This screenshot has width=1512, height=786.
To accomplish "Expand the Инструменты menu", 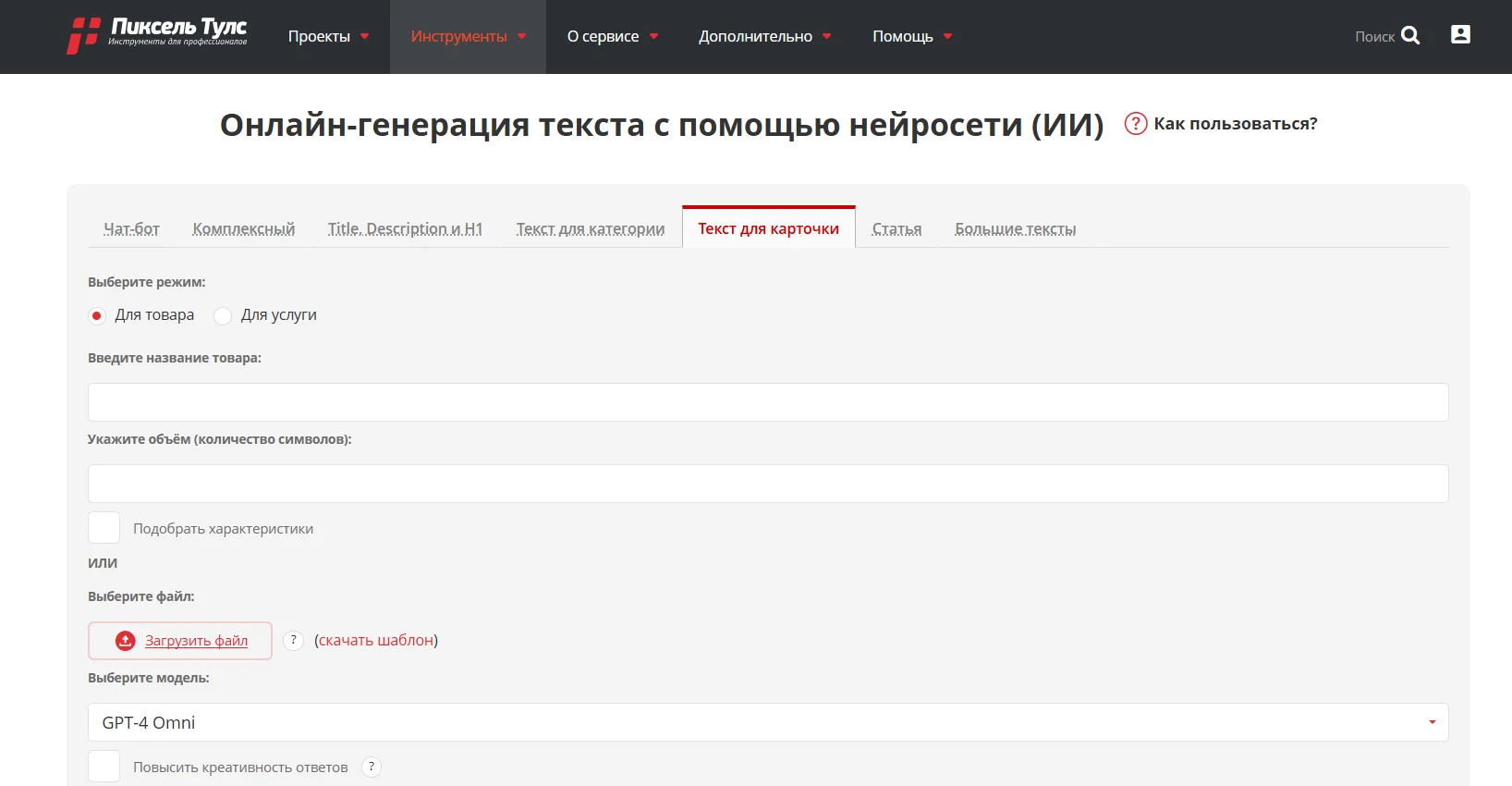I will [x=468, y=36].
